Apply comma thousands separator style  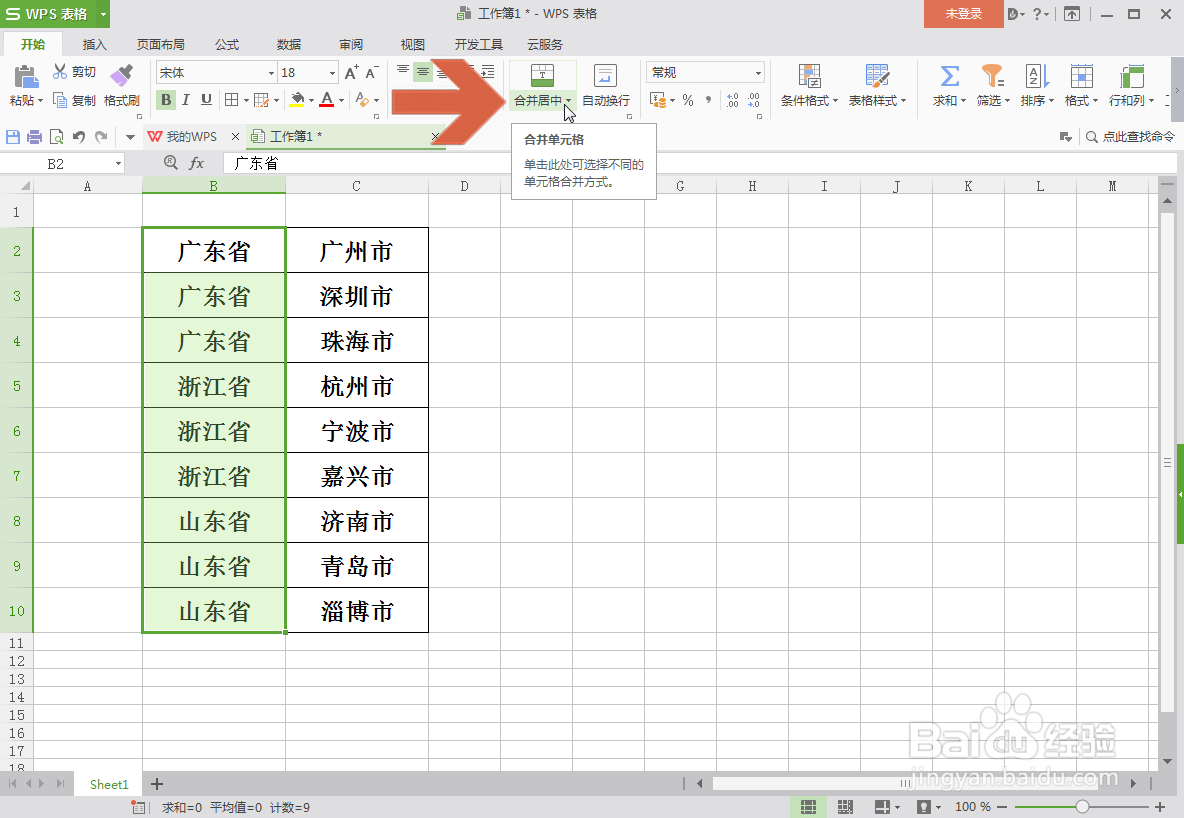click(708, 100)
